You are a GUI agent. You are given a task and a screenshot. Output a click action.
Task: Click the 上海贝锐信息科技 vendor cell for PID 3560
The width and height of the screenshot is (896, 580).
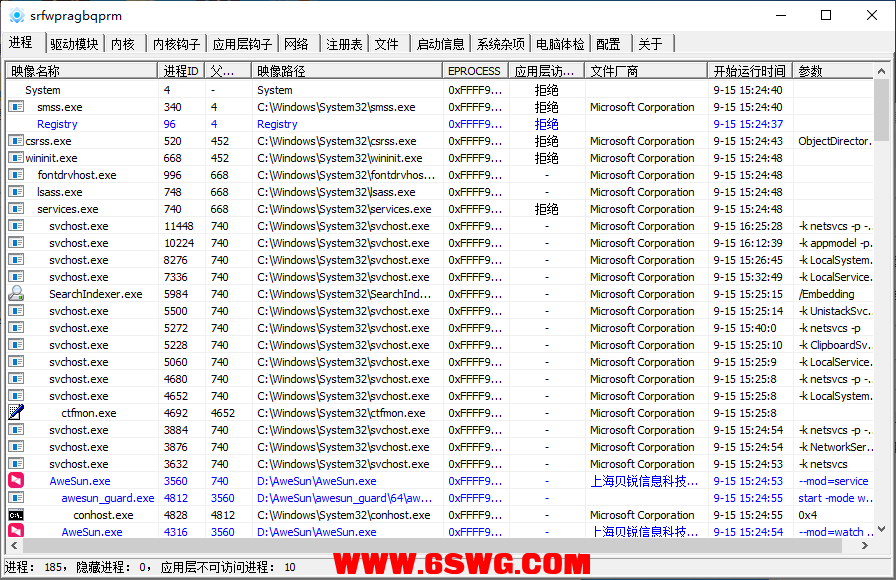point(644,481)
